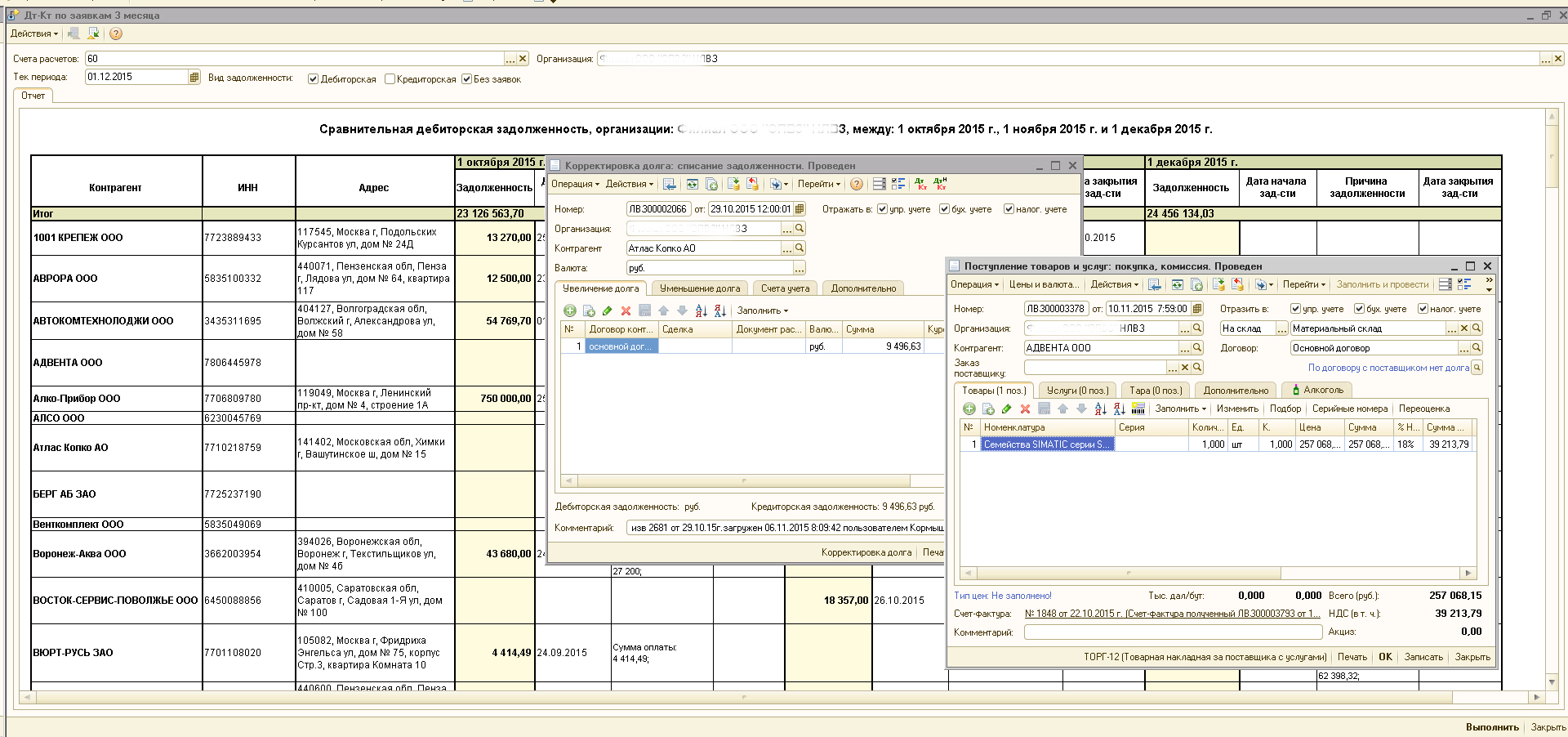
Task: Sort ascending in Корректировка долга table
Action: [701, 310]
